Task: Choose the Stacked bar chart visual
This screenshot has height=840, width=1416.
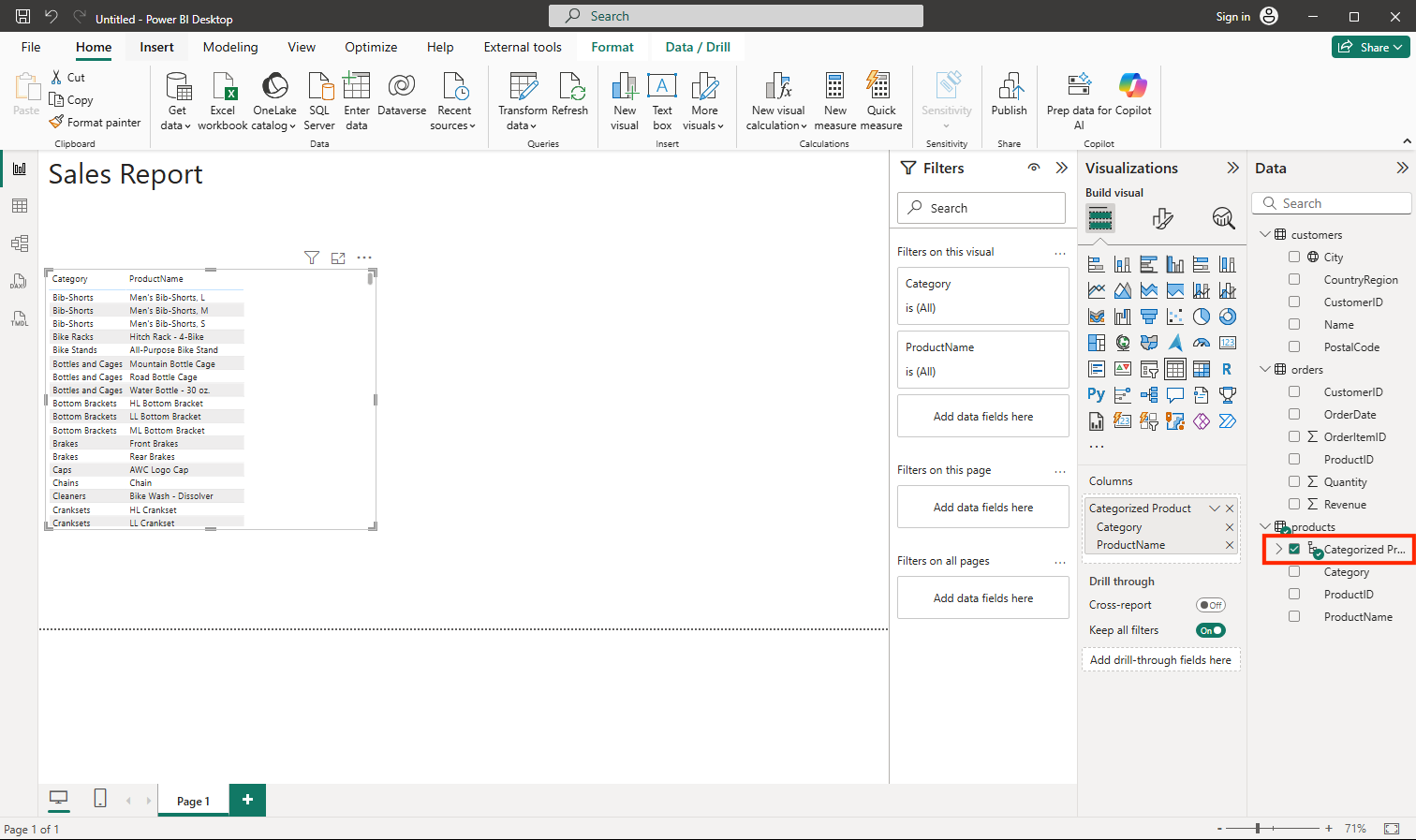Action: click(x=1097, y=264)
